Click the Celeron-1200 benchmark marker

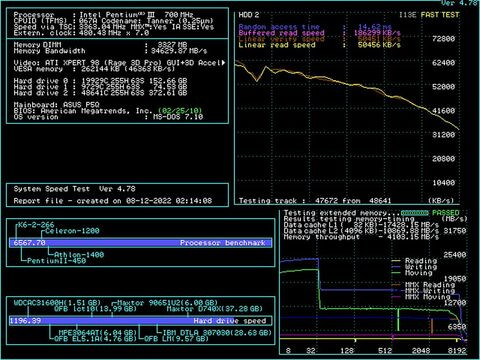pyautogui.click(x=72, y=231)
